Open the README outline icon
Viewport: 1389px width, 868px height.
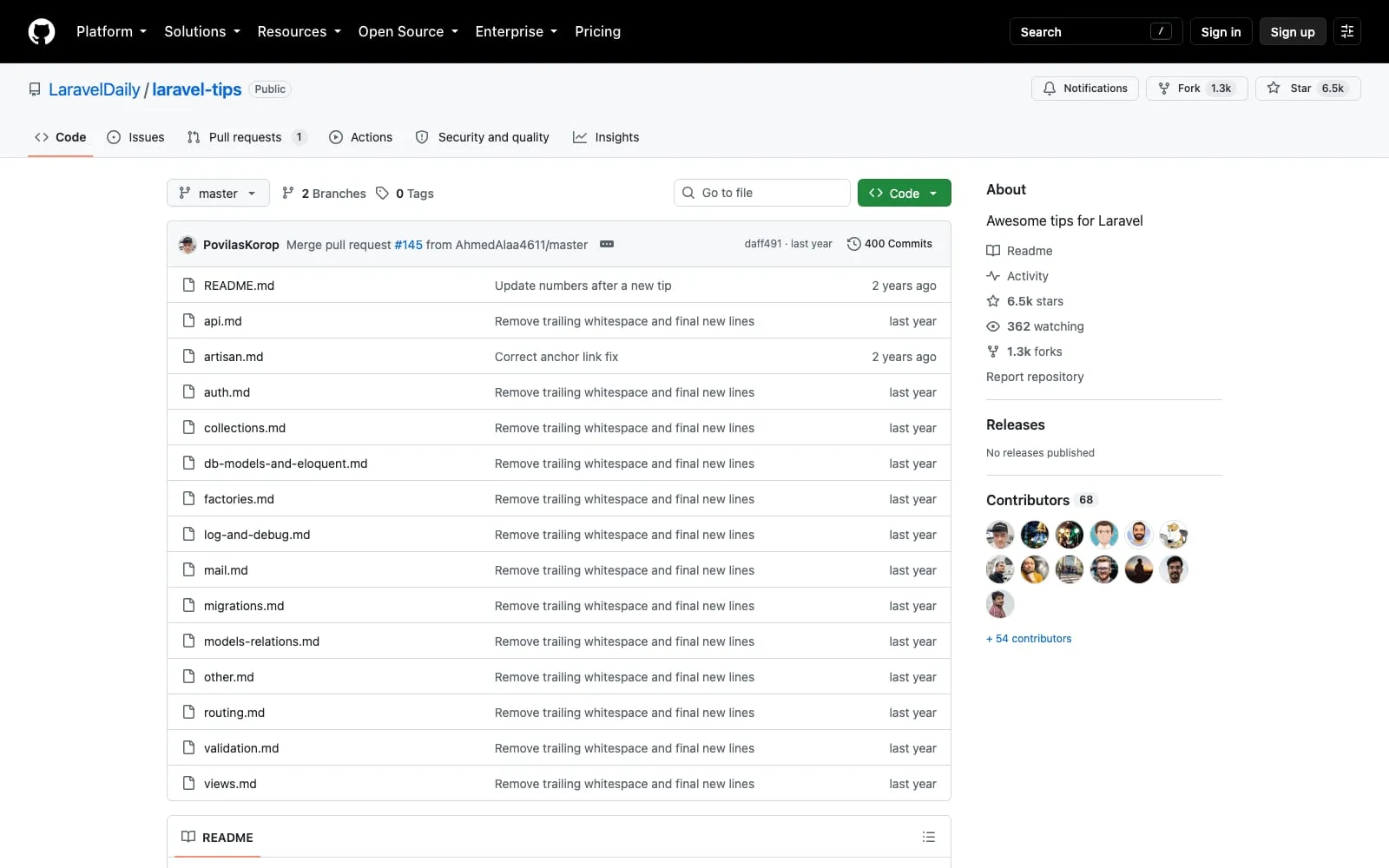pos(929,837)
